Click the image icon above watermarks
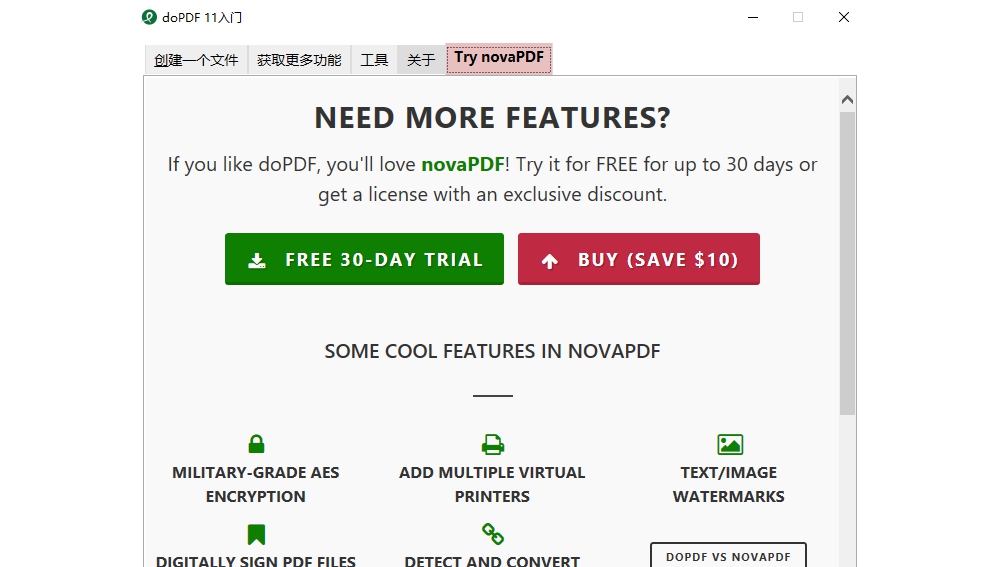Image resolution: width=1000 pixels, height=567 pixels. tap(730, 444)
